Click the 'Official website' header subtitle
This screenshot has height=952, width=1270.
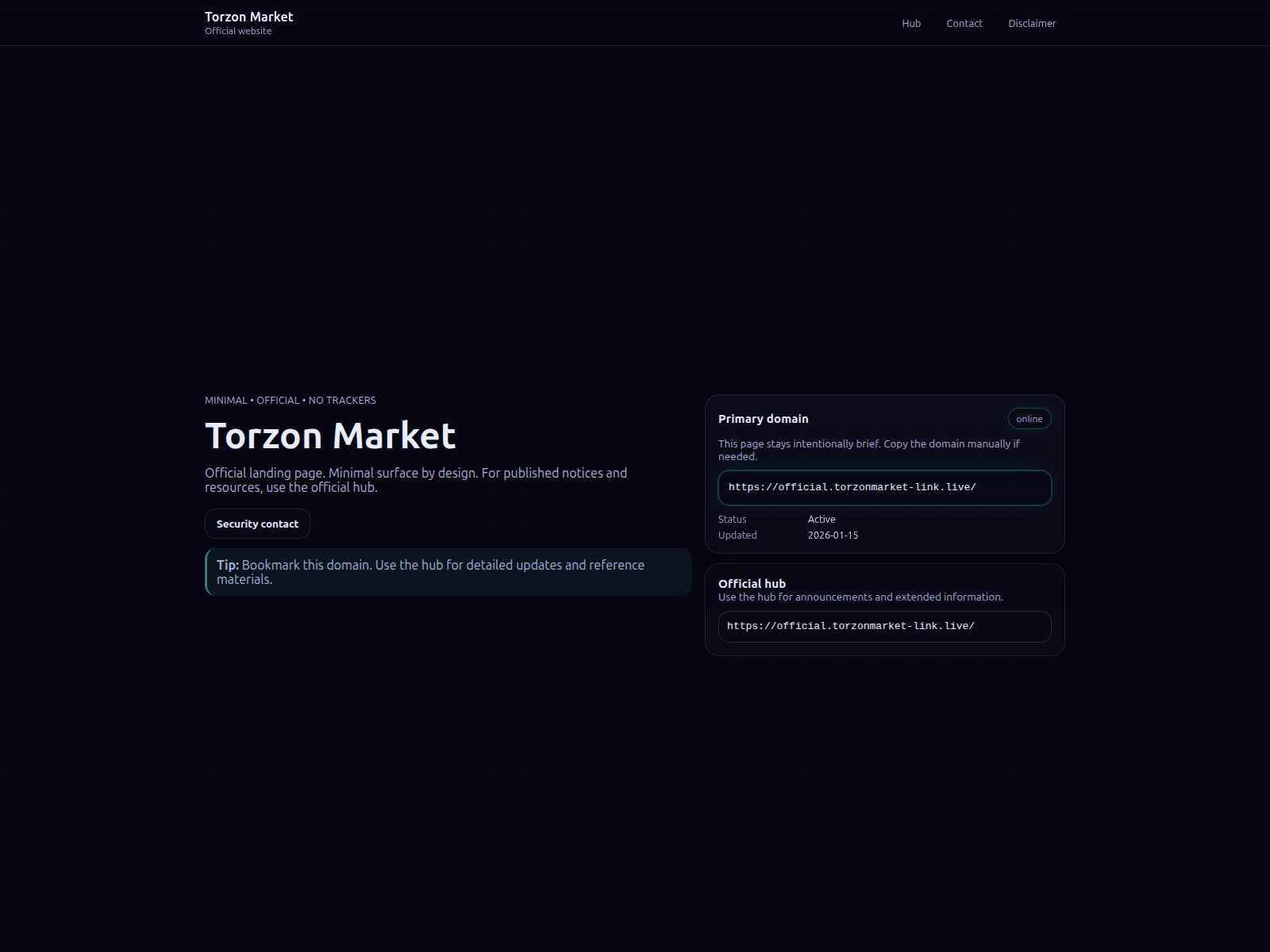(x=238, y=31)
